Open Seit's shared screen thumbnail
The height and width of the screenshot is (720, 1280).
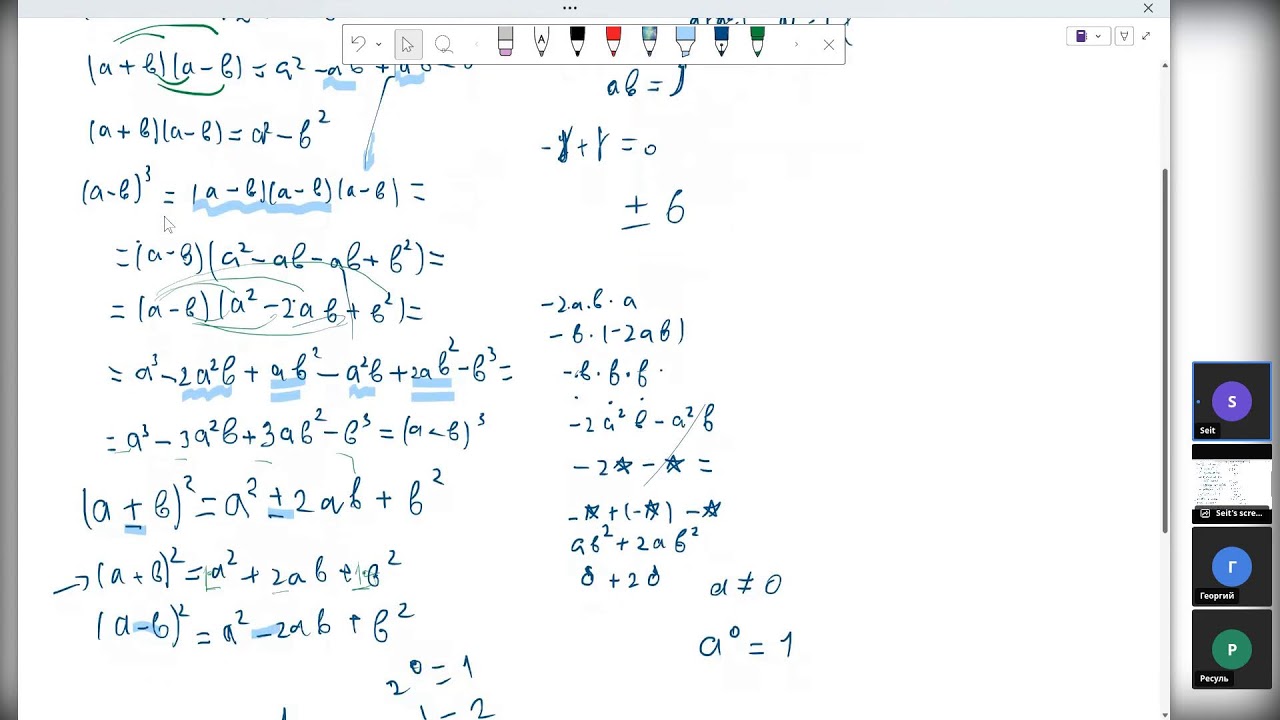pyautogui.click(x=1232, y=484)
